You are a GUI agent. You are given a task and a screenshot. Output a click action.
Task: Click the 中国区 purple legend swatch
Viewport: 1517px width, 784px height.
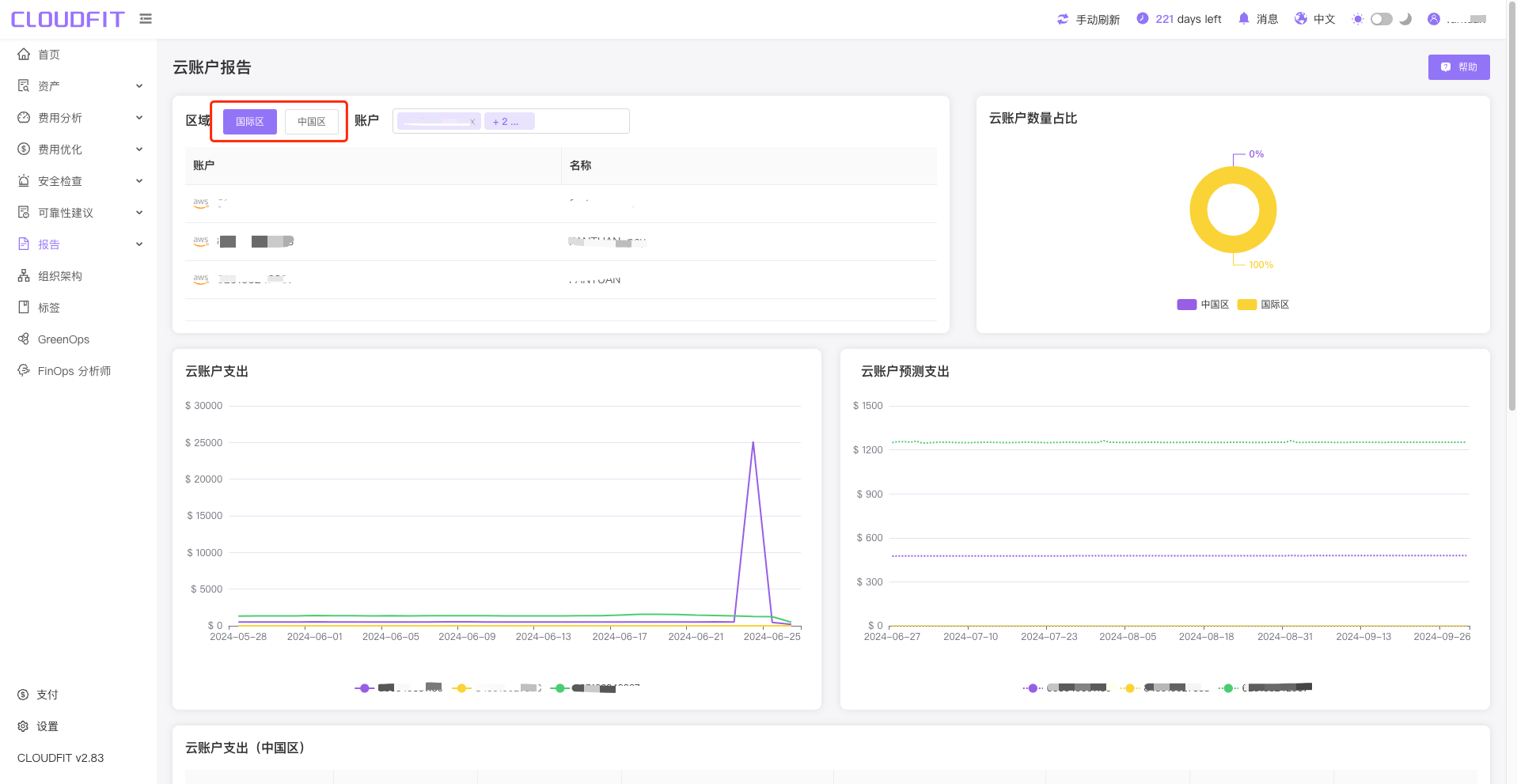[x=1187, y=305]
